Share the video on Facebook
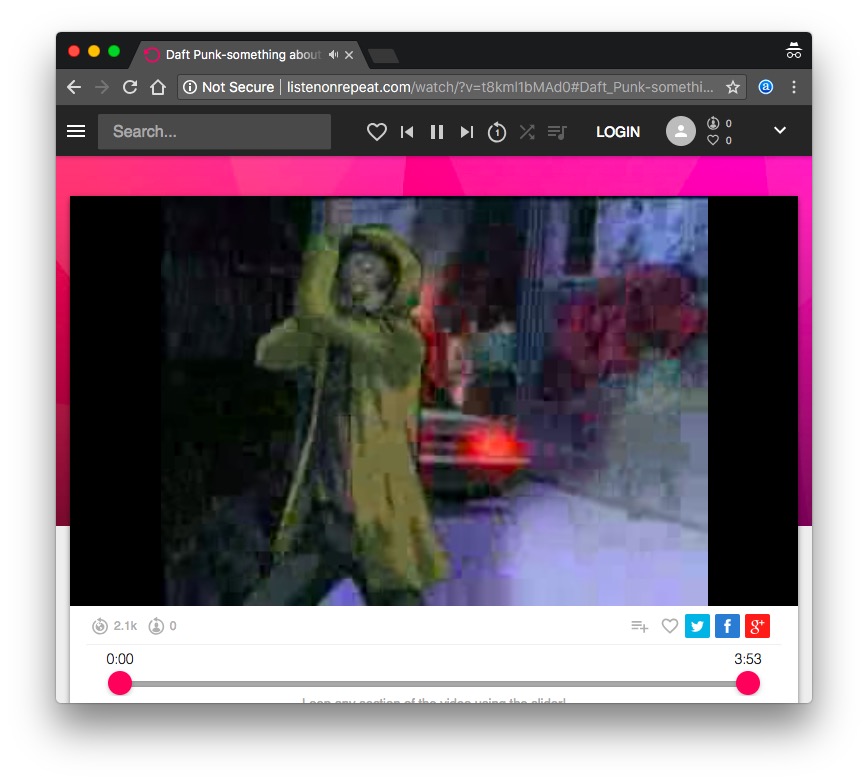This screenshot has height=783, width=868. tap(727, 626)
